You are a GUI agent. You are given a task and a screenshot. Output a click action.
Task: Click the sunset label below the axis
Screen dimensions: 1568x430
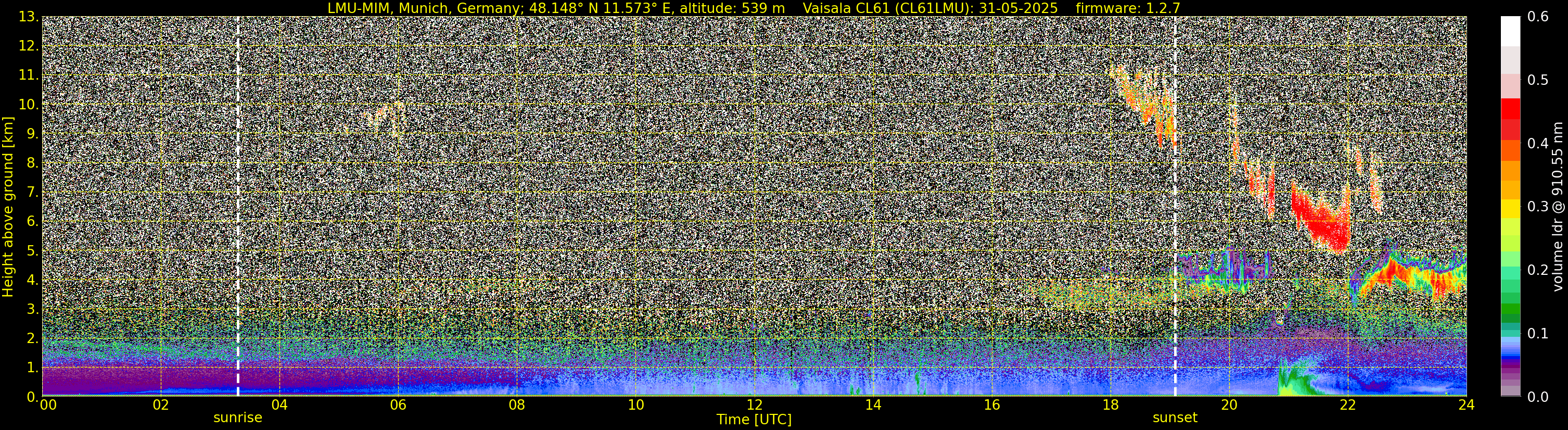coord(1175,418)
